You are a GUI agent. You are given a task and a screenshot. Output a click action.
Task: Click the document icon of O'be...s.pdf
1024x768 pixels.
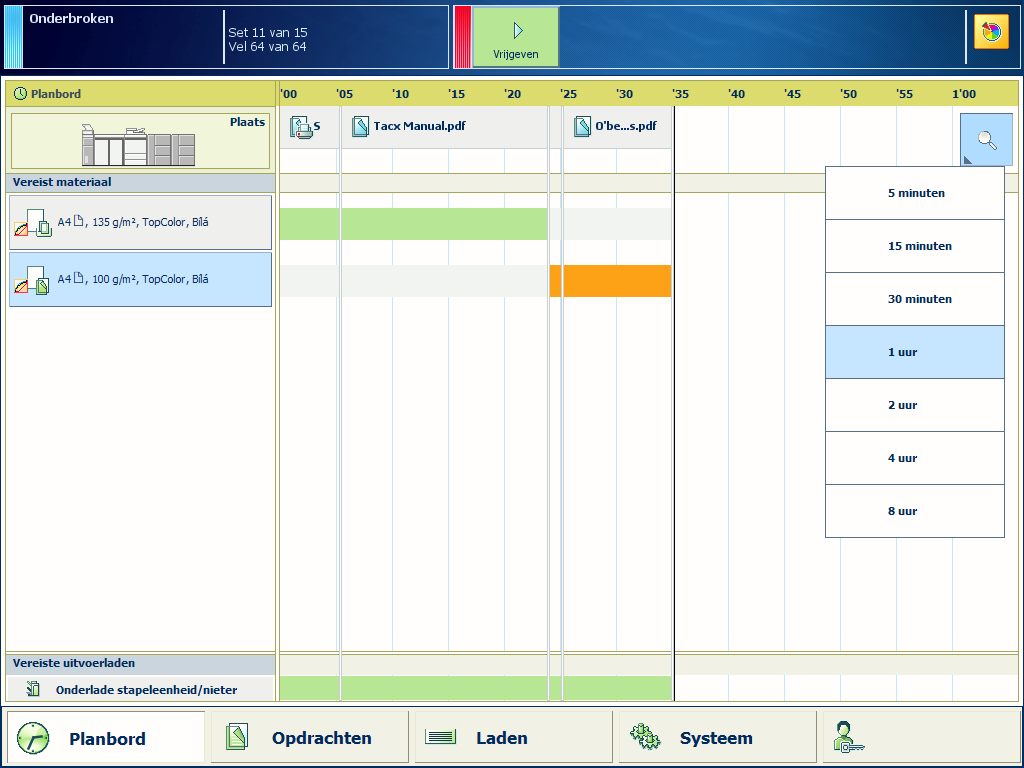coord(583,127)
